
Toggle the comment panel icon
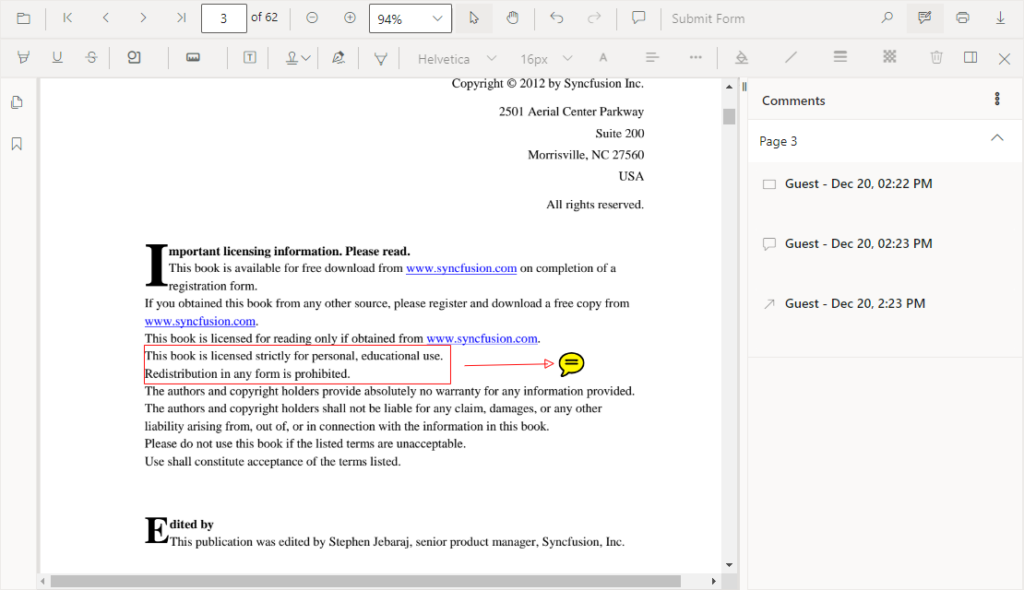coord(970,57)
